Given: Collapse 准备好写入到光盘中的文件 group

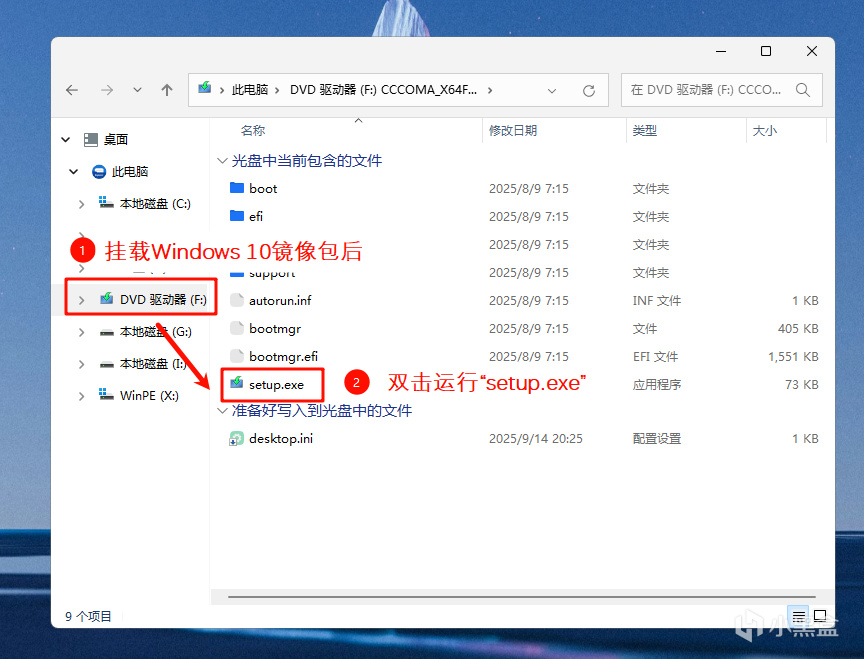Looking at the screenshot, I should click(x=222, y=411).
